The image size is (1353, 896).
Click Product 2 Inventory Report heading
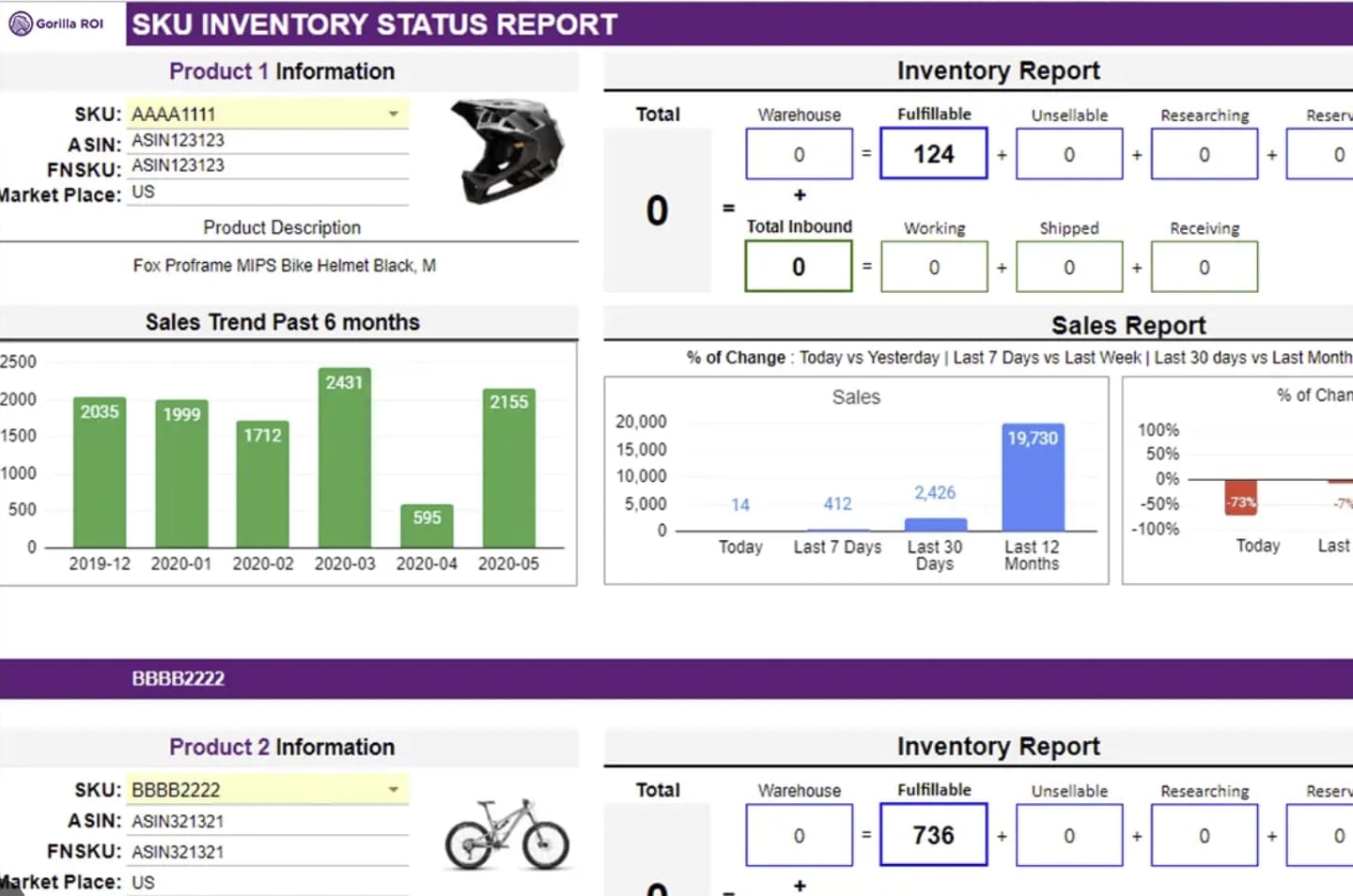(998, 747)
